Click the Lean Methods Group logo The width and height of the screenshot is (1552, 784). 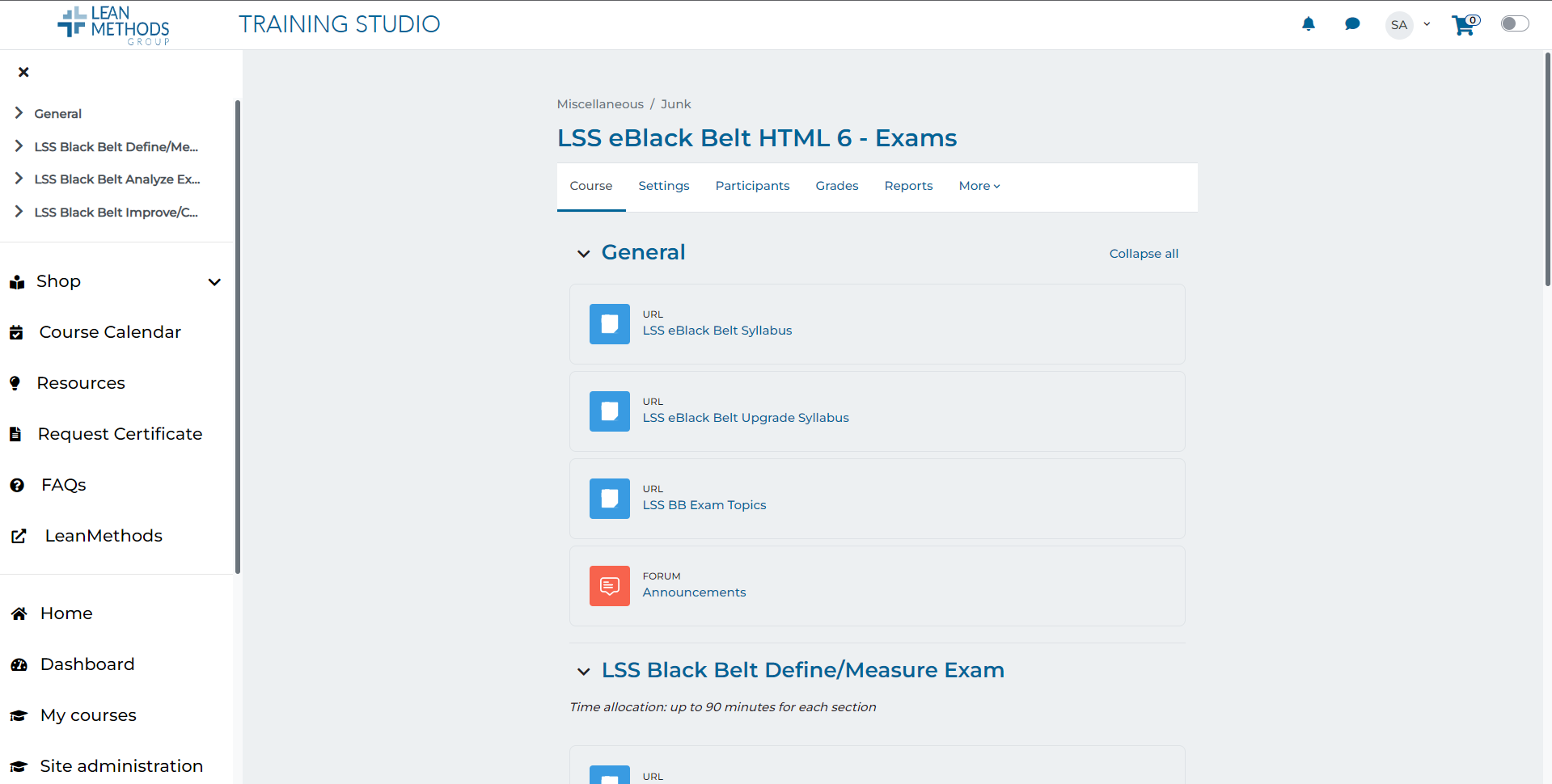114,25
